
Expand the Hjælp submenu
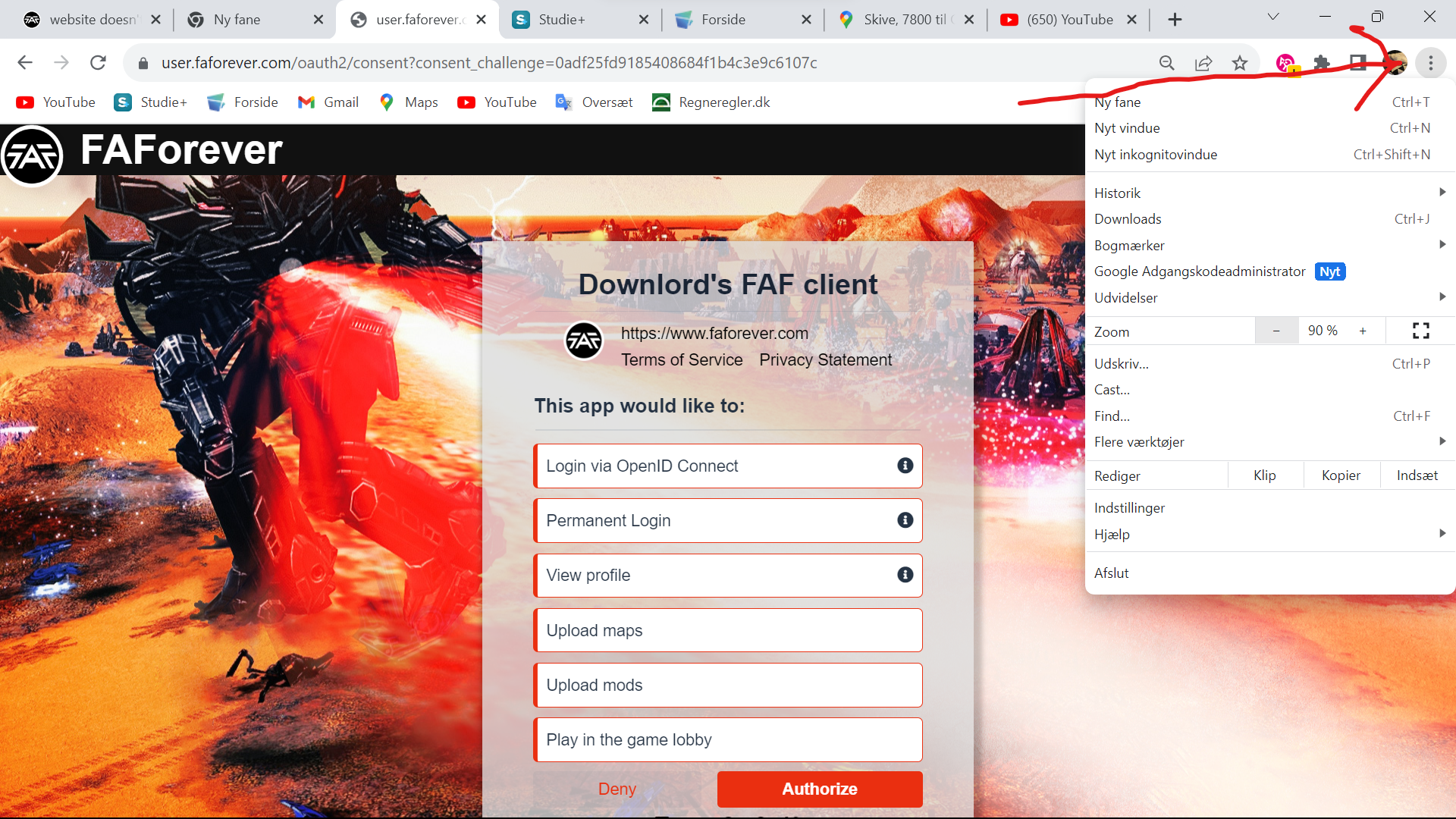pos(1269,535)
